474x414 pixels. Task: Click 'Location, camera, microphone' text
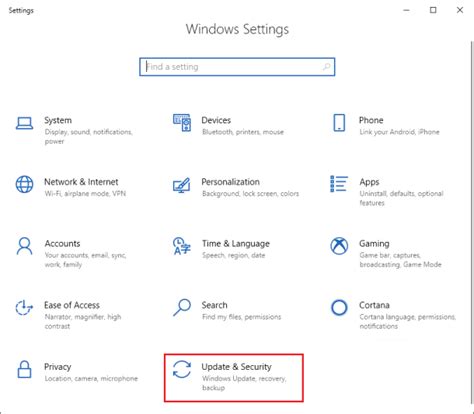(x=91, y=379)
